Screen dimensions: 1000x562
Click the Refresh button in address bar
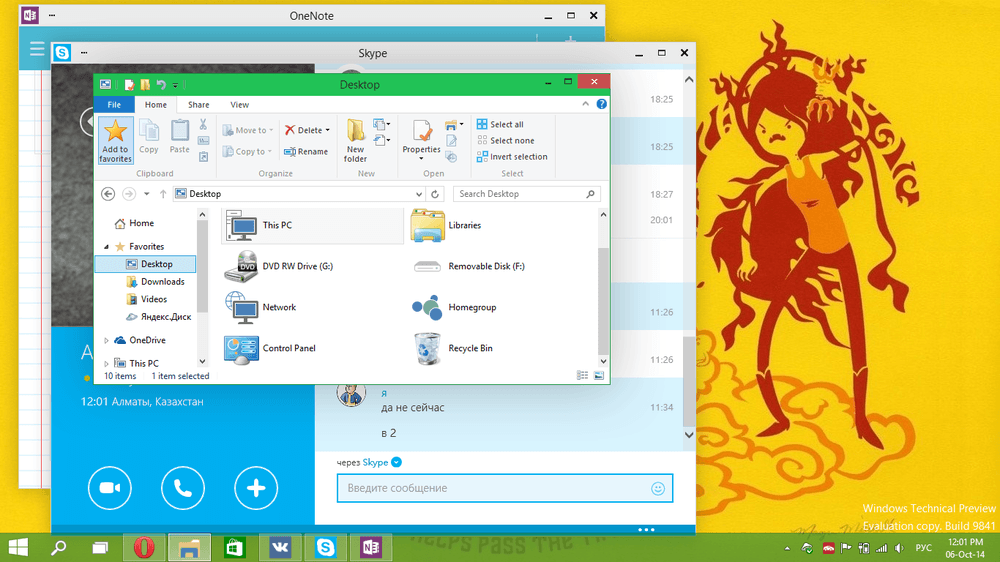[435, 194]
